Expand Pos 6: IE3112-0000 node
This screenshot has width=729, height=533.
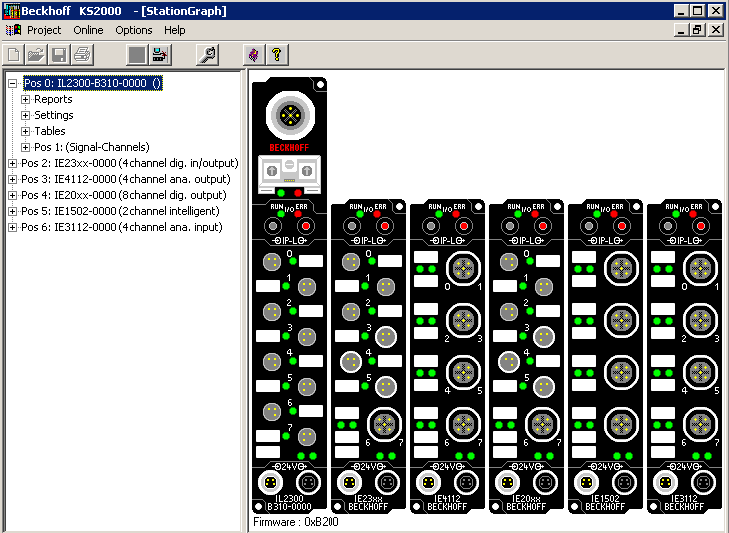13,227
